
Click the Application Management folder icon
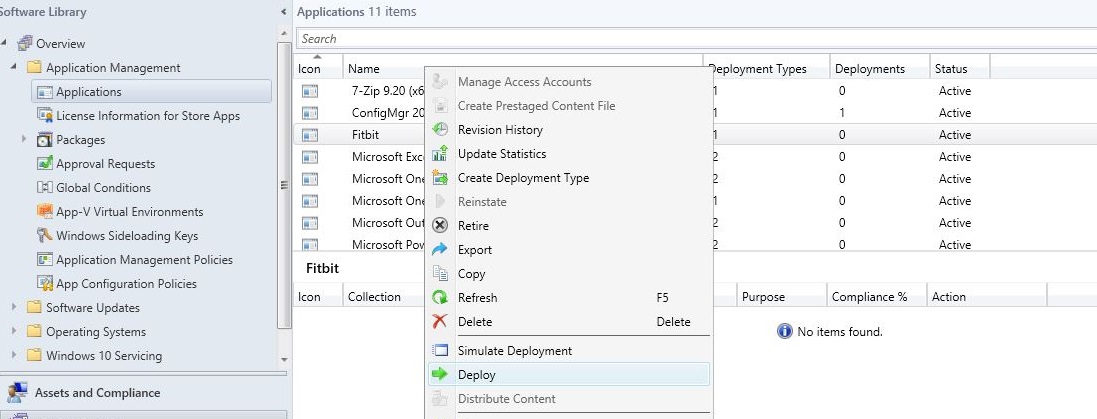[34, 68]
